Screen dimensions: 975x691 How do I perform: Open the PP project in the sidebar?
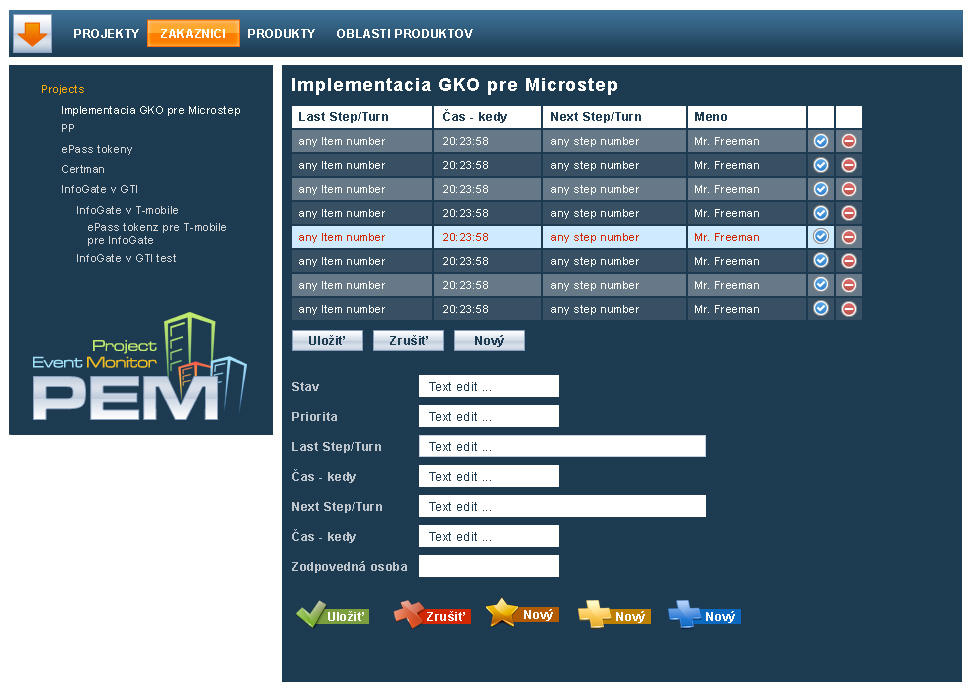(68, 128)
